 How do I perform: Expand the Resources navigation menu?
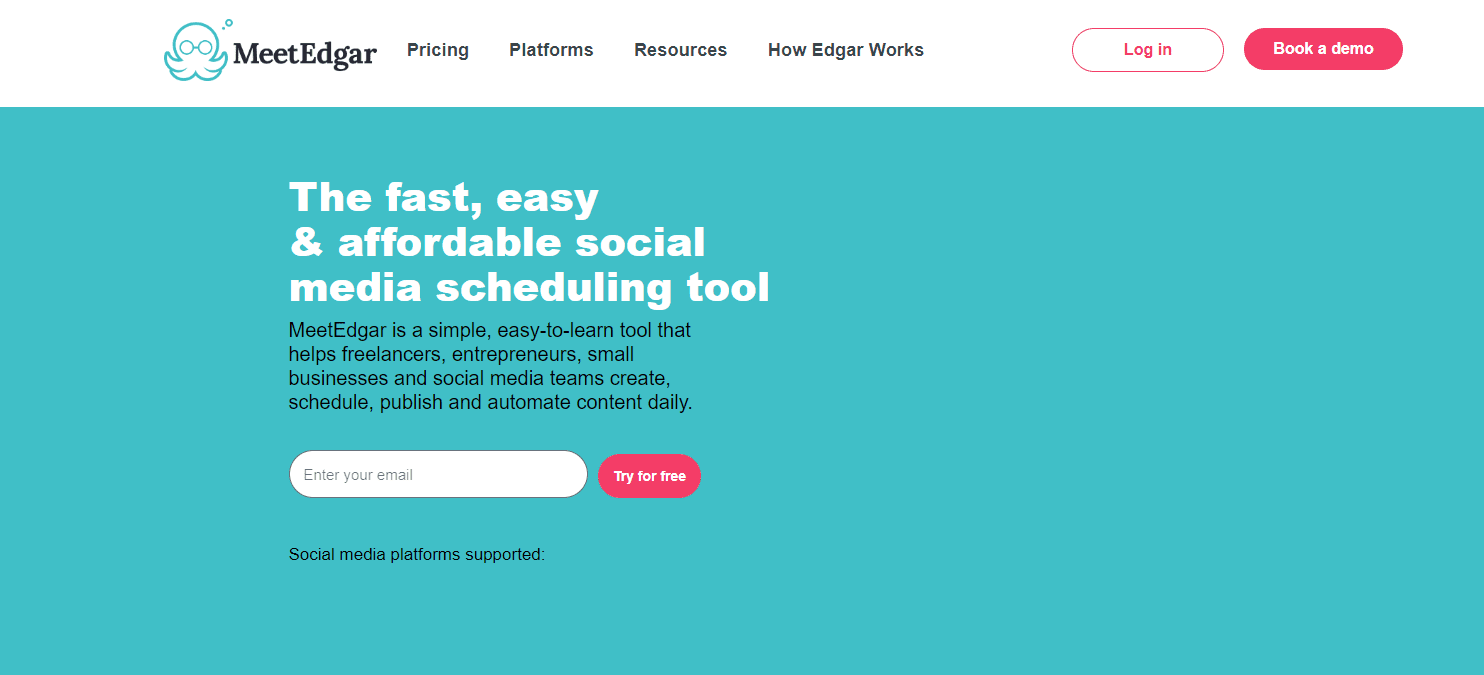[x=680, y=50]
